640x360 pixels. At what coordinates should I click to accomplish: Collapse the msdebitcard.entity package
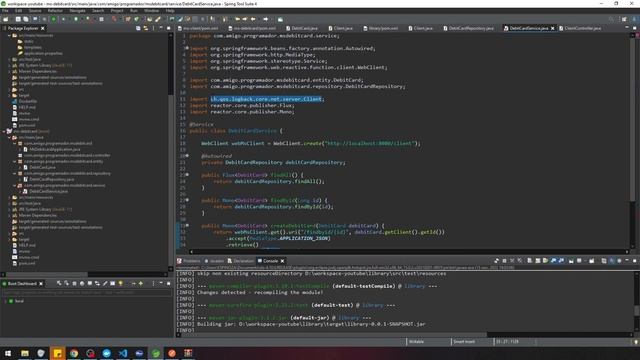[x=15, y=161]
